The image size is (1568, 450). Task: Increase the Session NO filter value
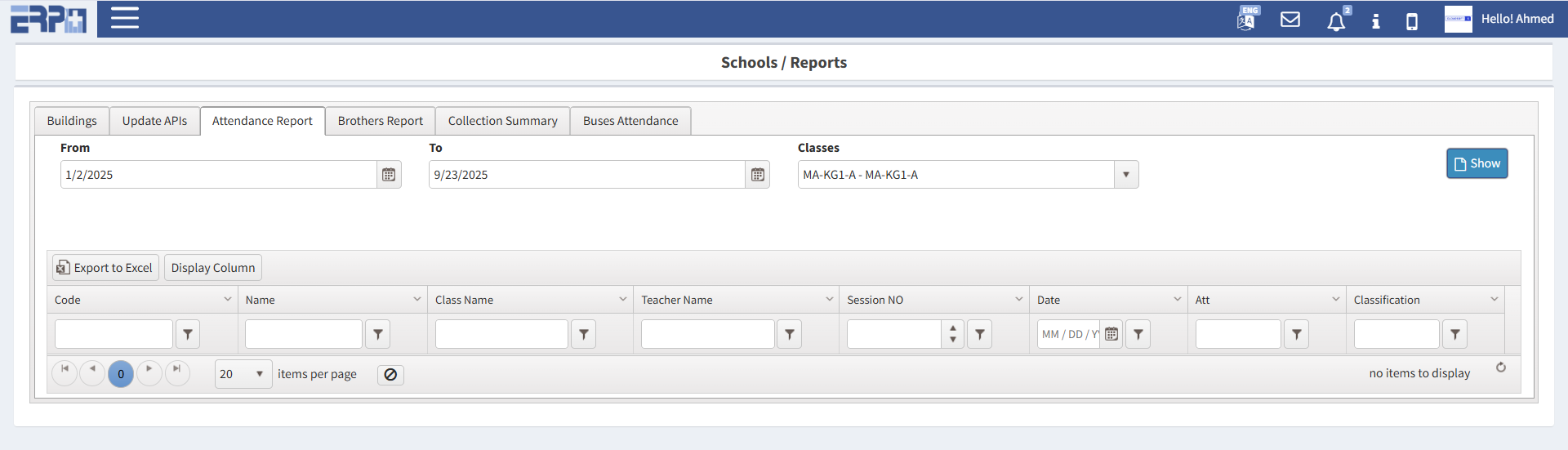coord(953,328)
